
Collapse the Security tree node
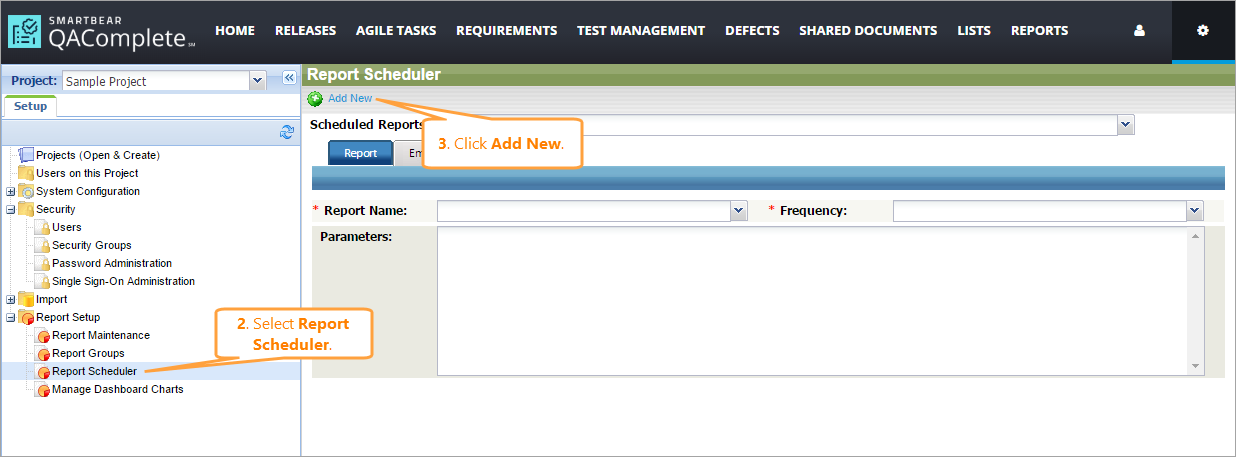[x=11, y=209]
